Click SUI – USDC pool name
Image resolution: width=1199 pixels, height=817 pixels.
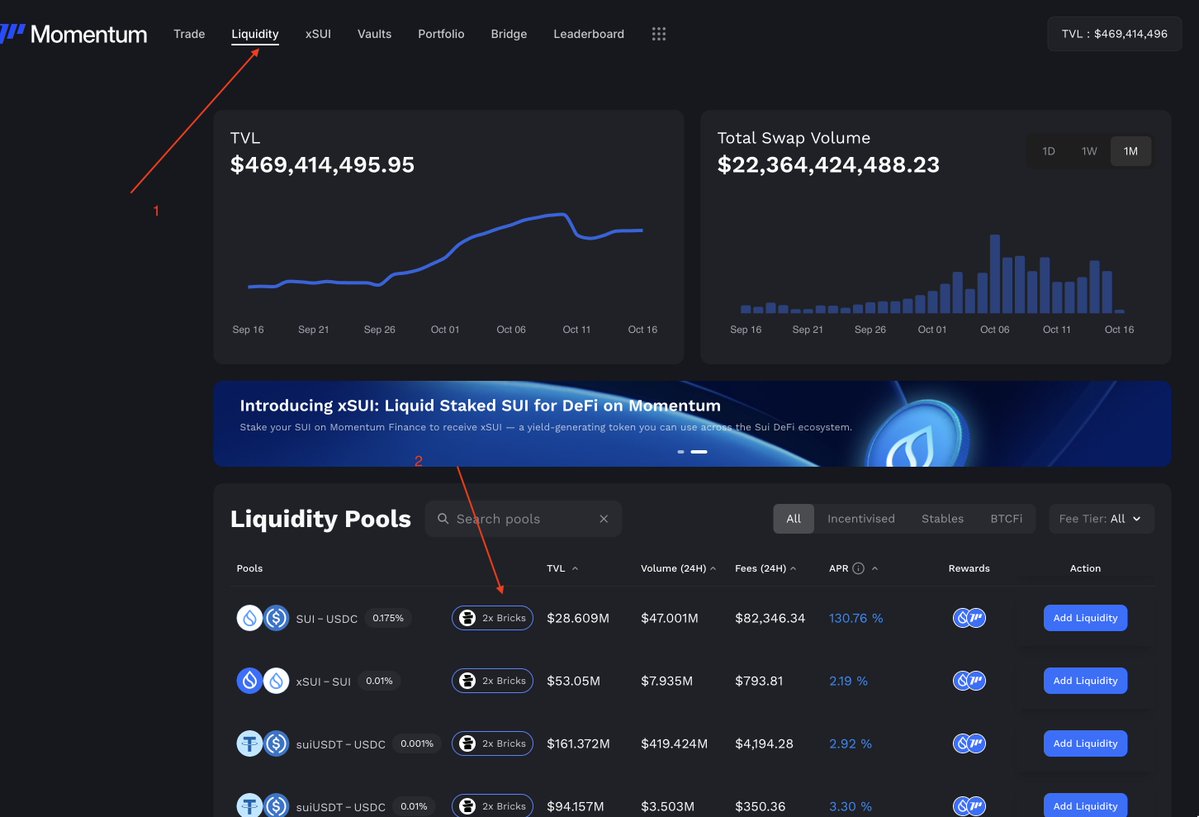click(327, 618)
